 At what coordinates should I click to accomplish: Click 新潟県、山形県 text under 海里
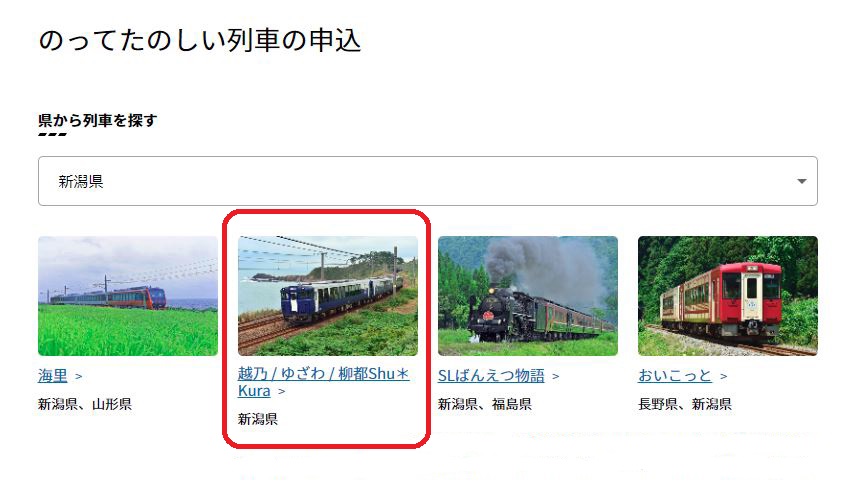pos(85,405)
